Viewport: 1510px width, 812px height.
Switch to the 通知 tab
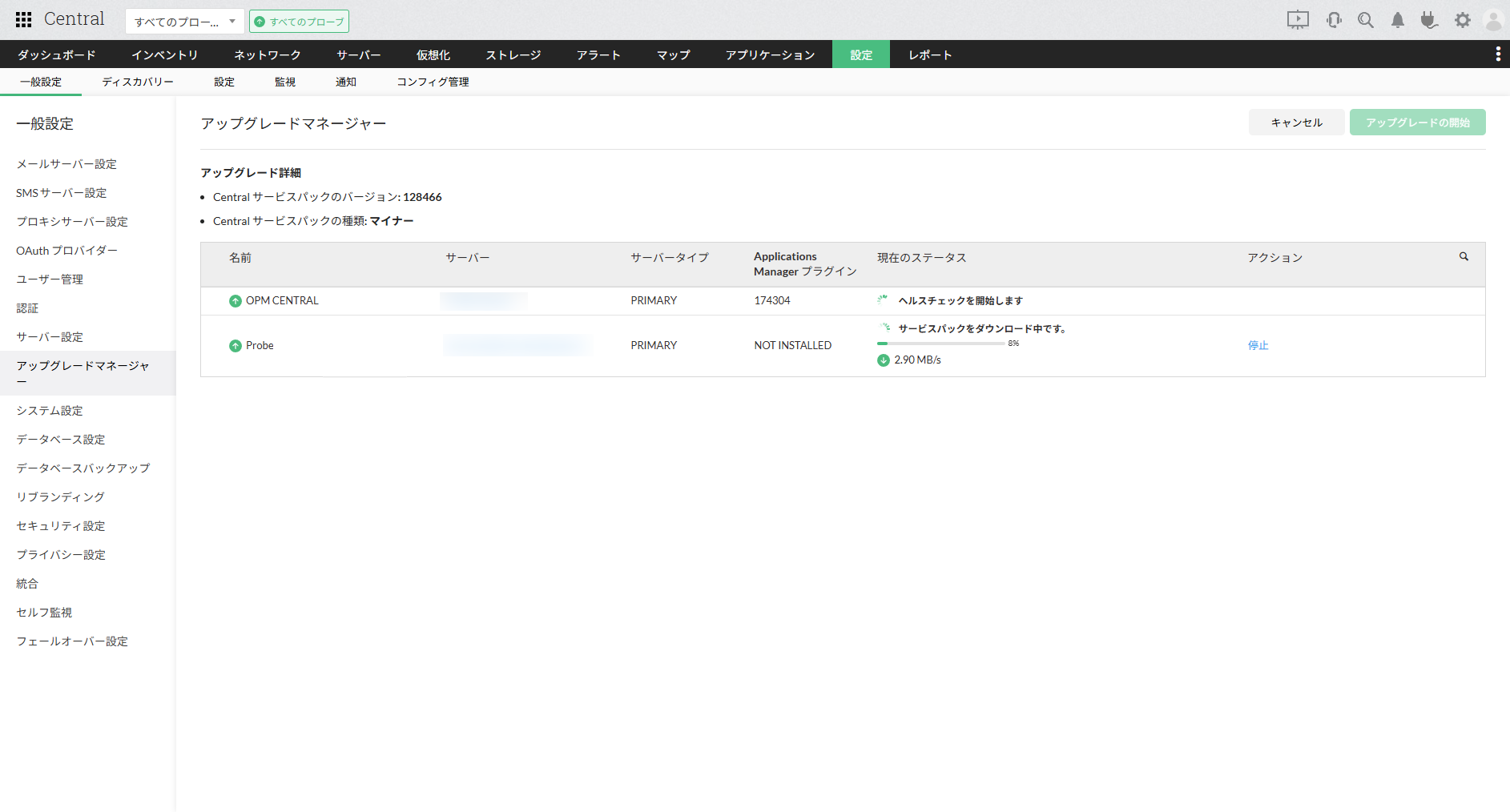tap(346, 82)
